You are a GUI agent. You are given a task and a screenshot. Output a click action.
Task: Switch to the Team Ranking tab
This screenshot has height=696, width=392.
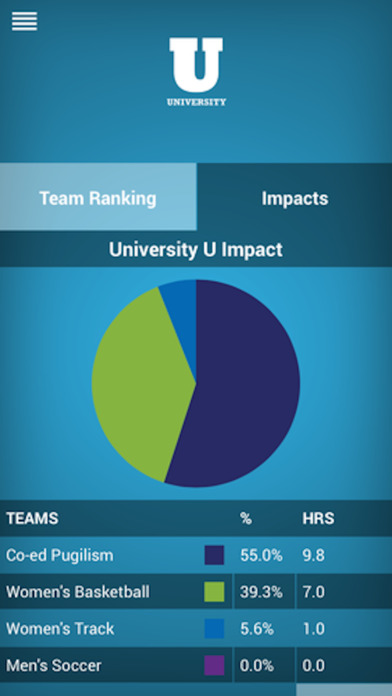click(x=98, y=197)
